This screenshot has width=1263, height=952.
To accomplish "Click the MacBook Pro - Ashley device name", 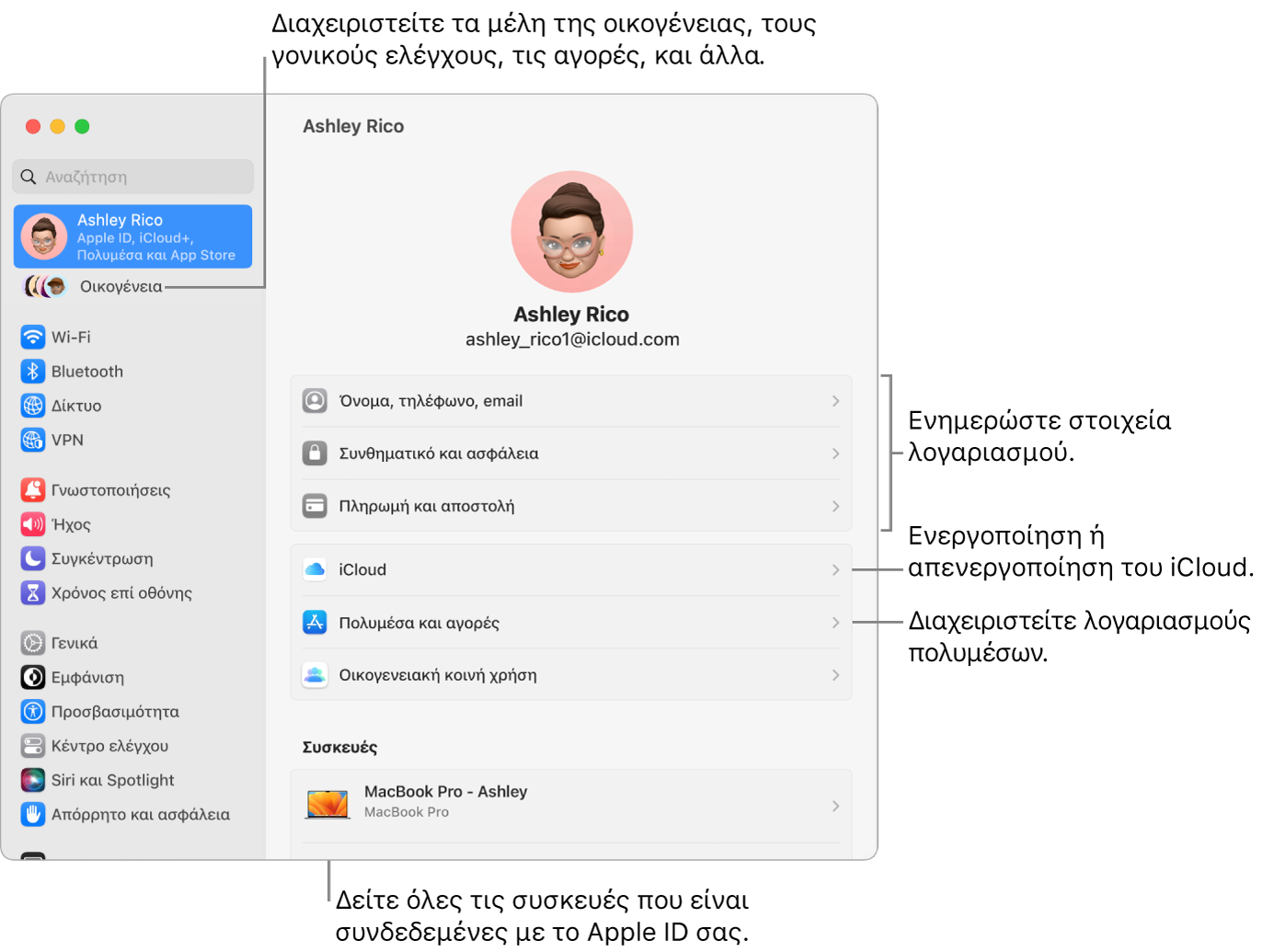I will coord(445,791).
